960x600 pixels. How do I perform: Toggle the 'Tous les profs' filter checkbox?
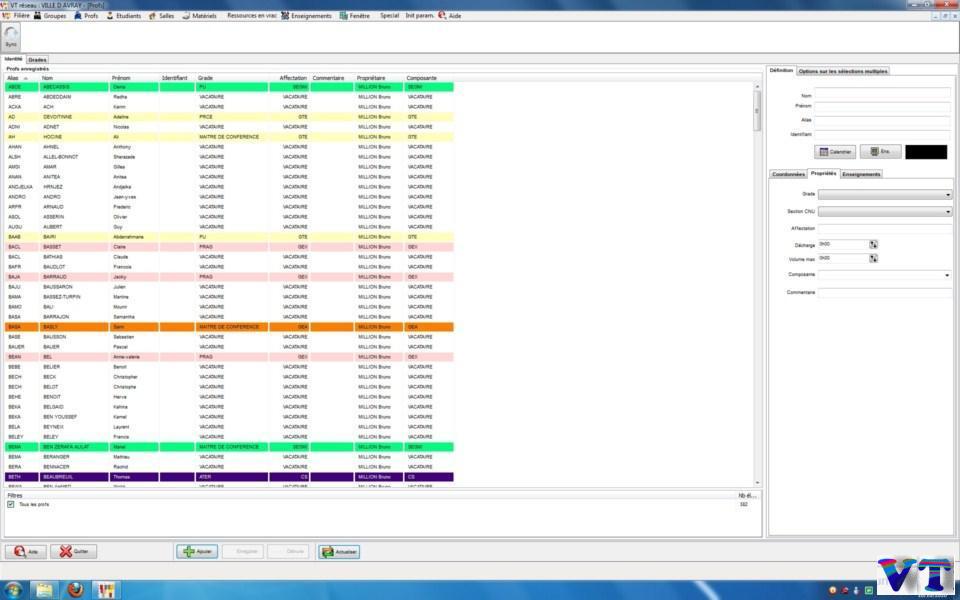point(11,504)
